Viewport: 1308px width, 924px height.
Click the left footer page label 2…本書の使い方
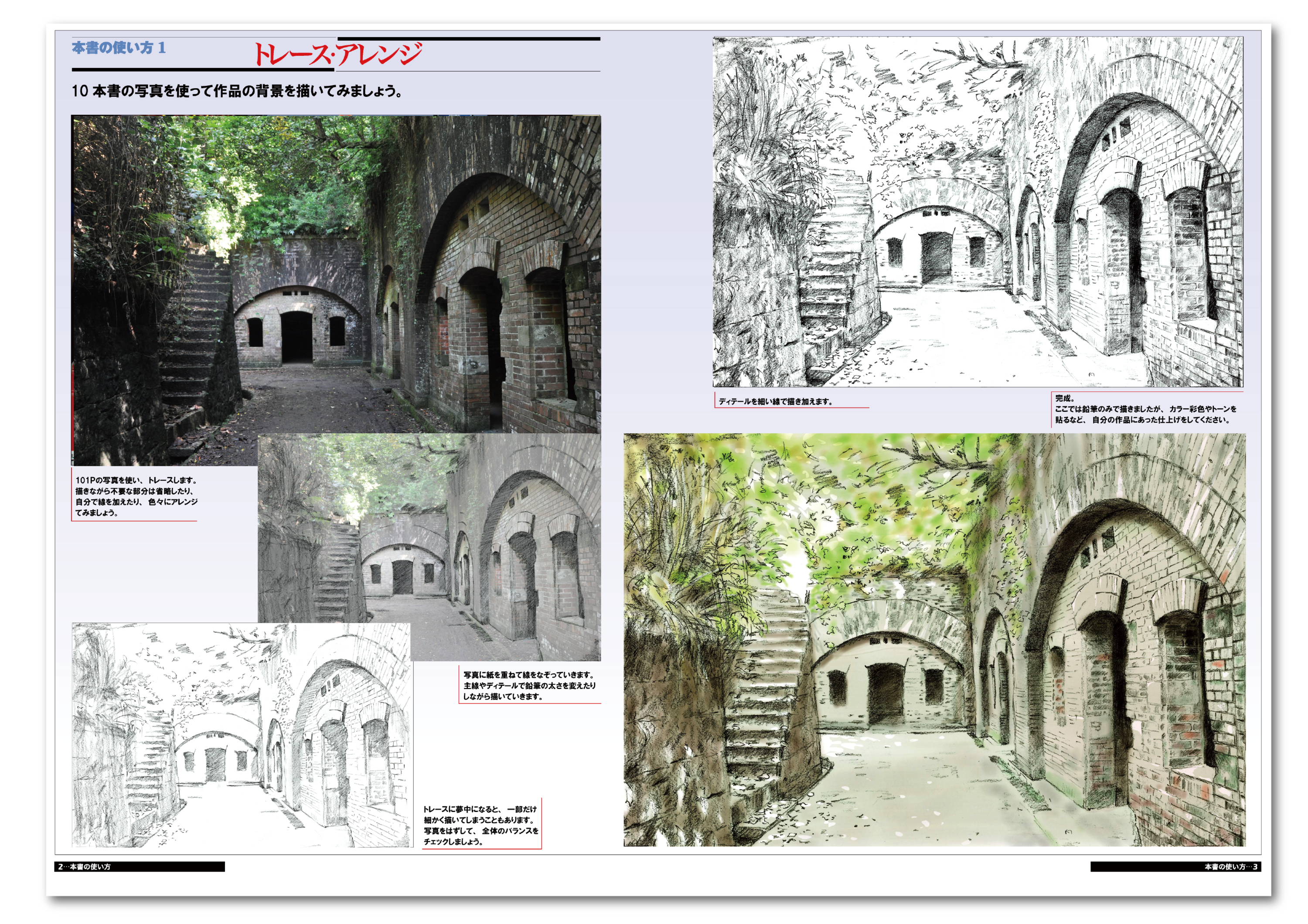[x=85, y=866]
